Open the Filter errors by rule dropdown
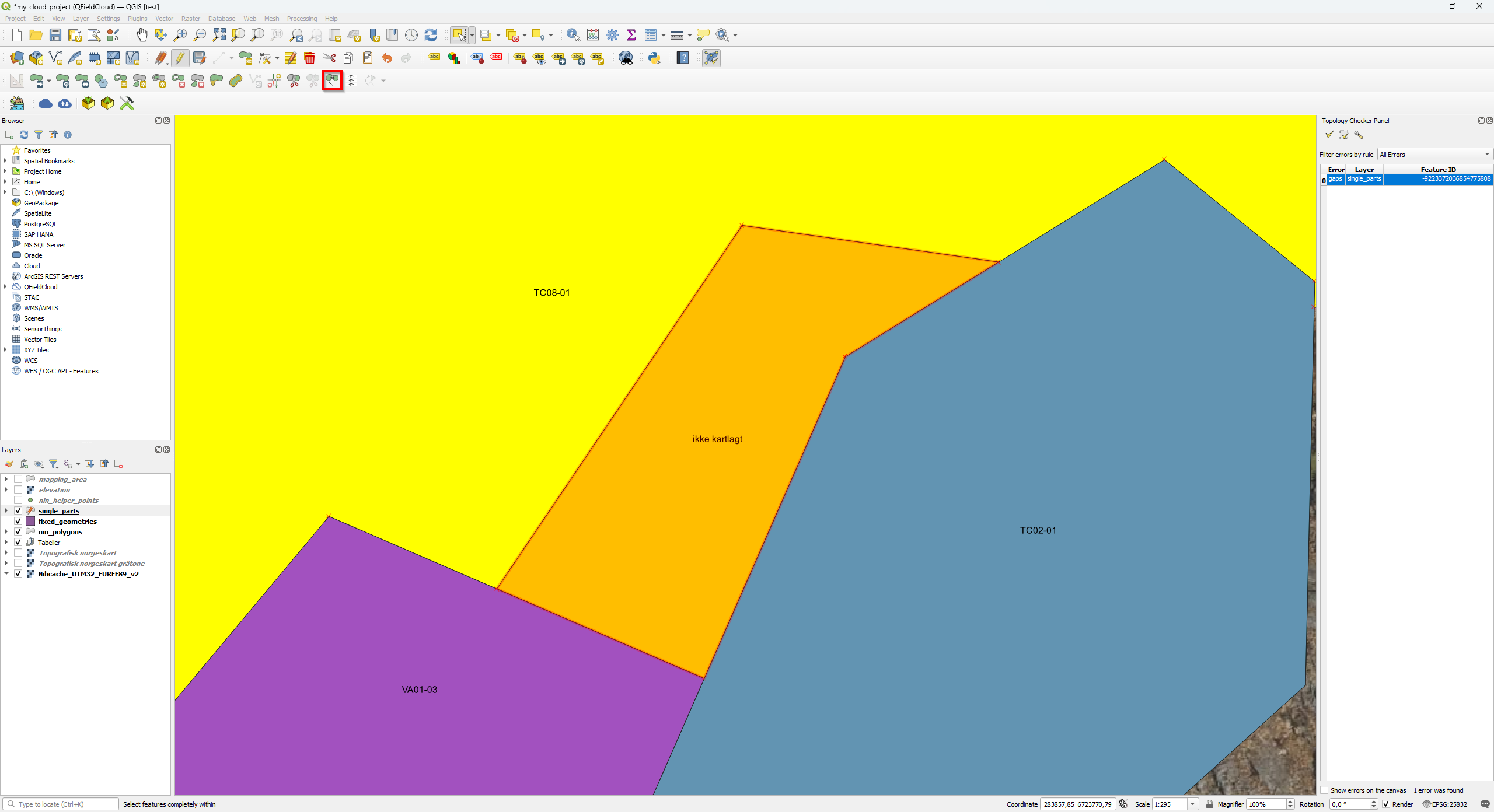Screen dimensions: 1494x812 click(x=1434, y=155)
